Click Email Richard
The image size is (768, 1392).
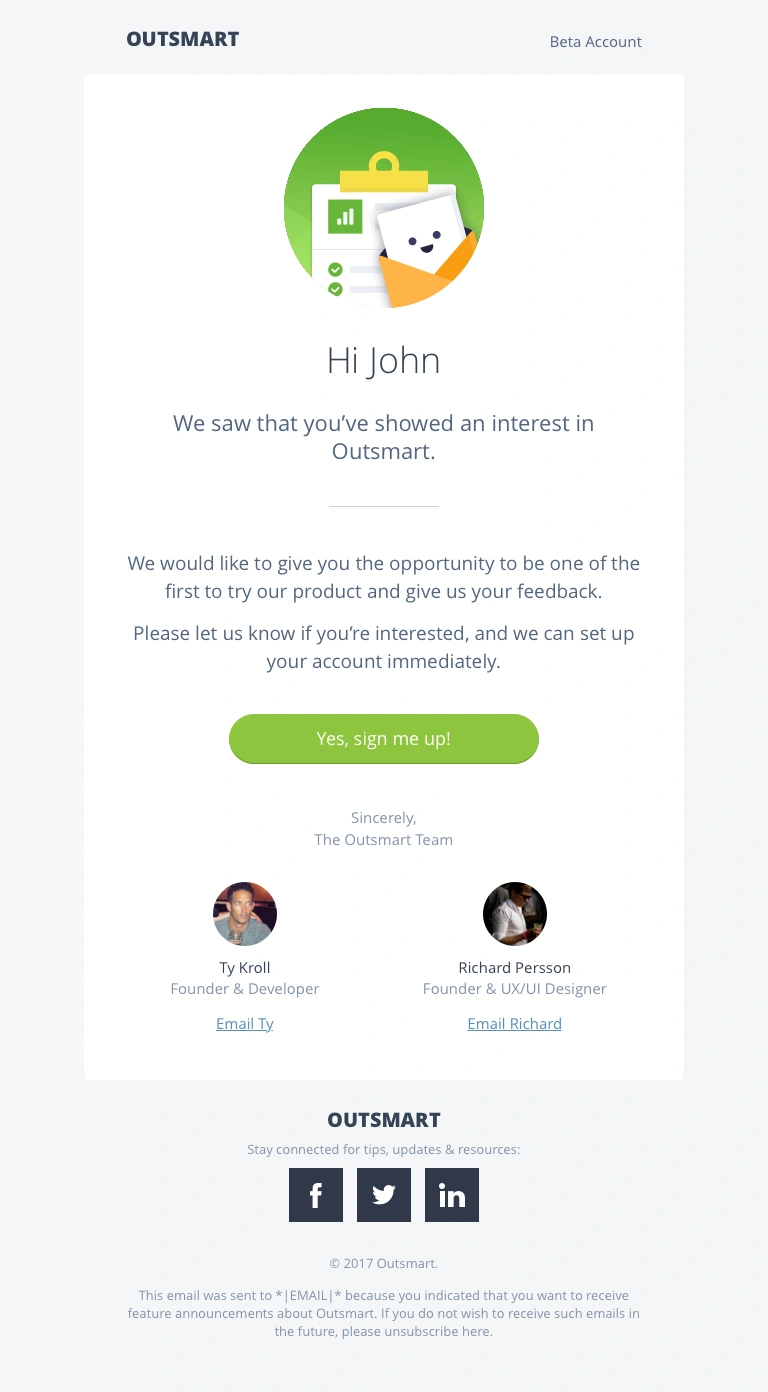[x=514, y=1023]
